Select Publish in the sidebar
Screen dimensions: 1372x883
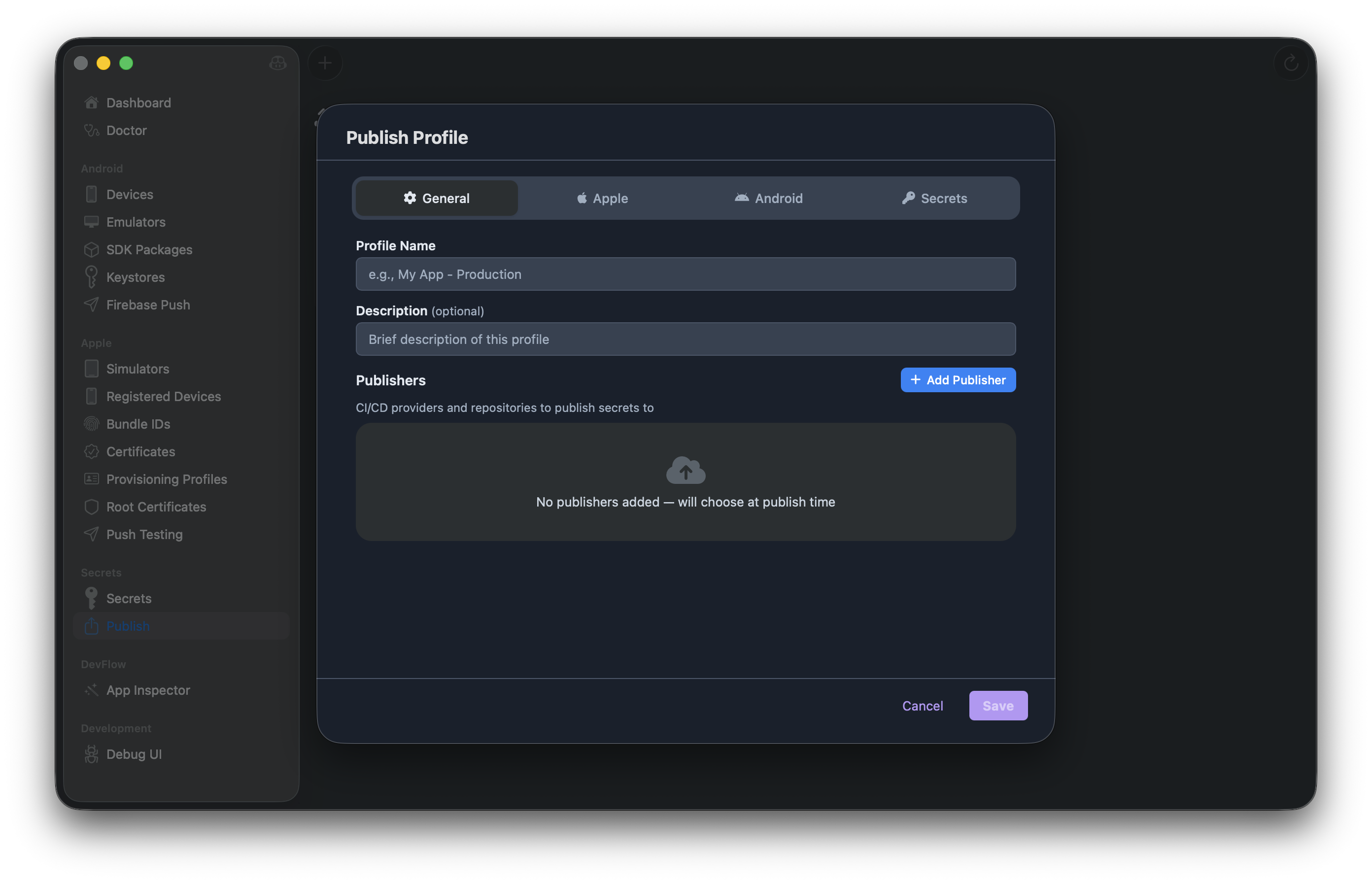pos(181,626)
